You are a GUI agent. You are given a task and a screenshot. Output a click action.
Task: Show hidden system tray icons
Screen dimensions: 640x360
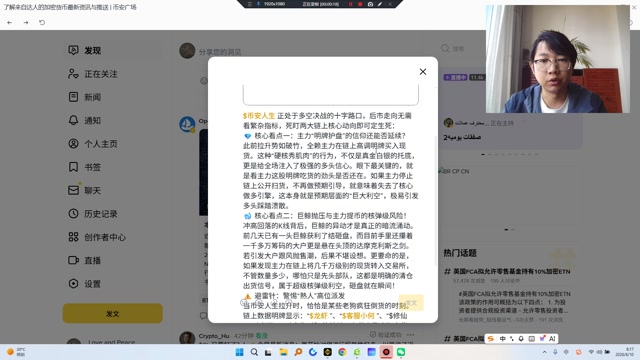(544, 352)
